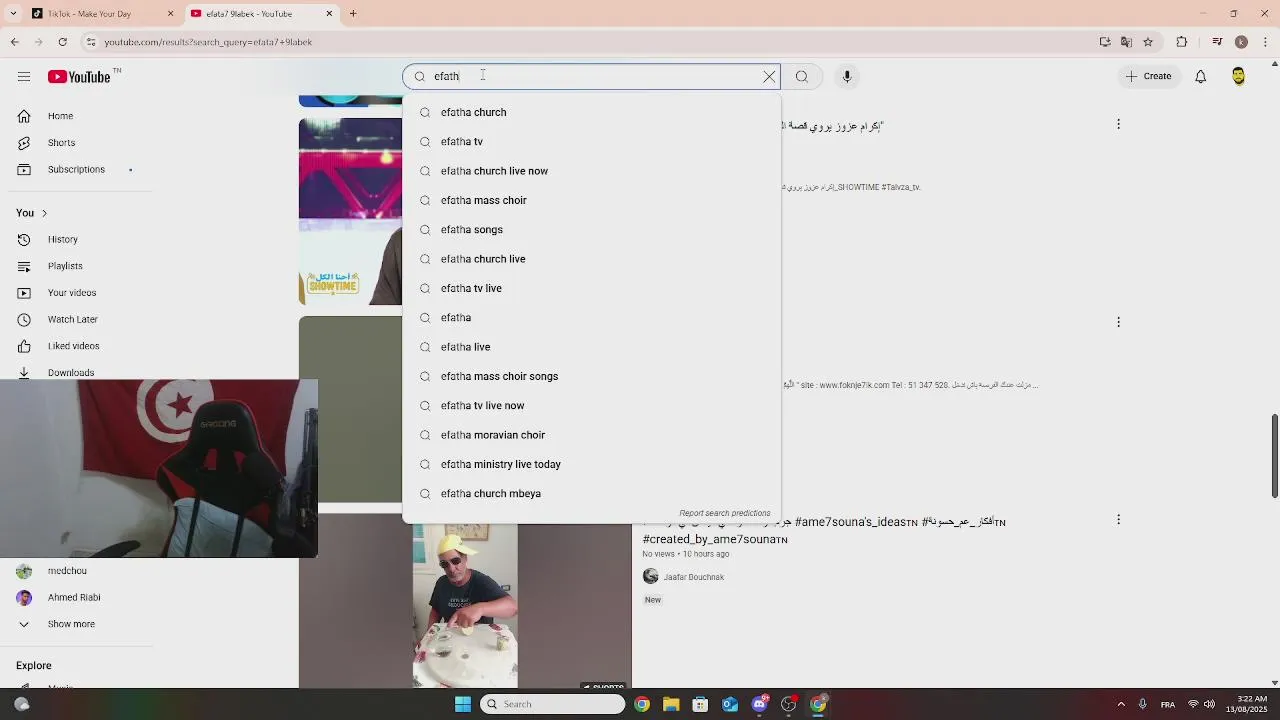Select suggestion "efatha tv live now"
This screenshot has height=720, width=1280.
(591, 405)
